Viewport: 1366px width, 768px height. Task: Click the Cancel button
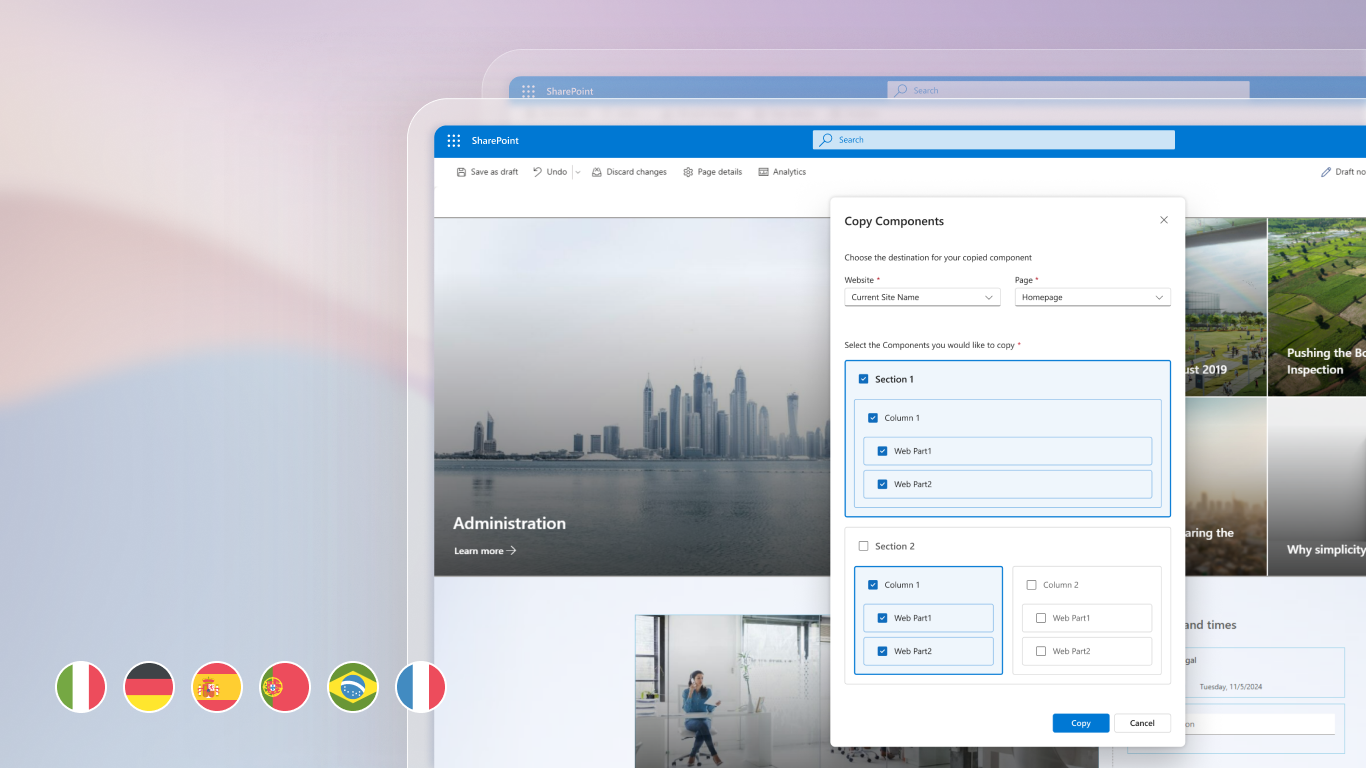pos(1142,723)
